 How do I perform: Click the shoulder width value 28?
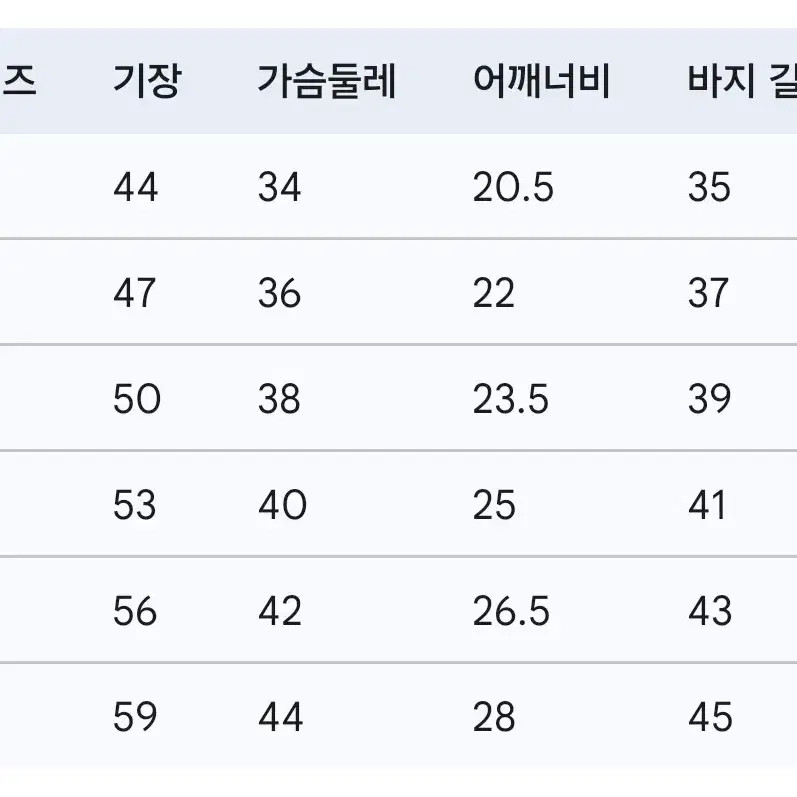tap(494, 717)
